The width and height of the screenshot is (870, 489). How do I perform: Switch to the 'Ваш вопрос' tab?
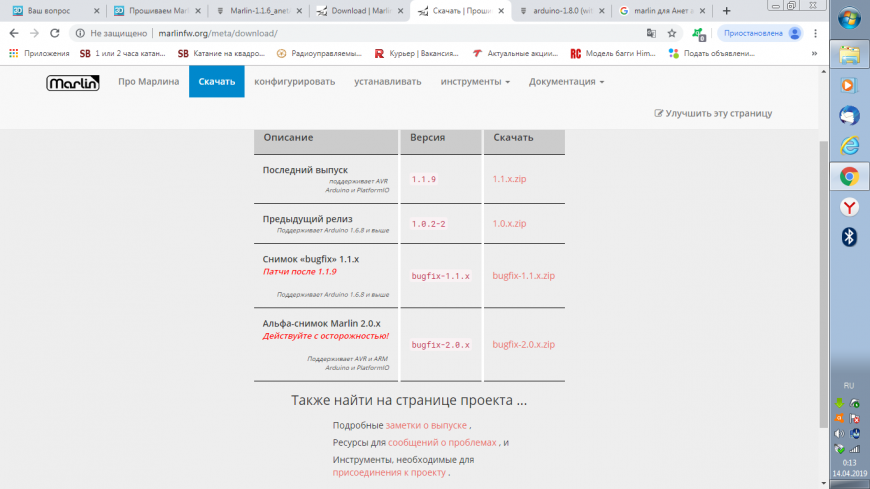click(x=49, y=11)
